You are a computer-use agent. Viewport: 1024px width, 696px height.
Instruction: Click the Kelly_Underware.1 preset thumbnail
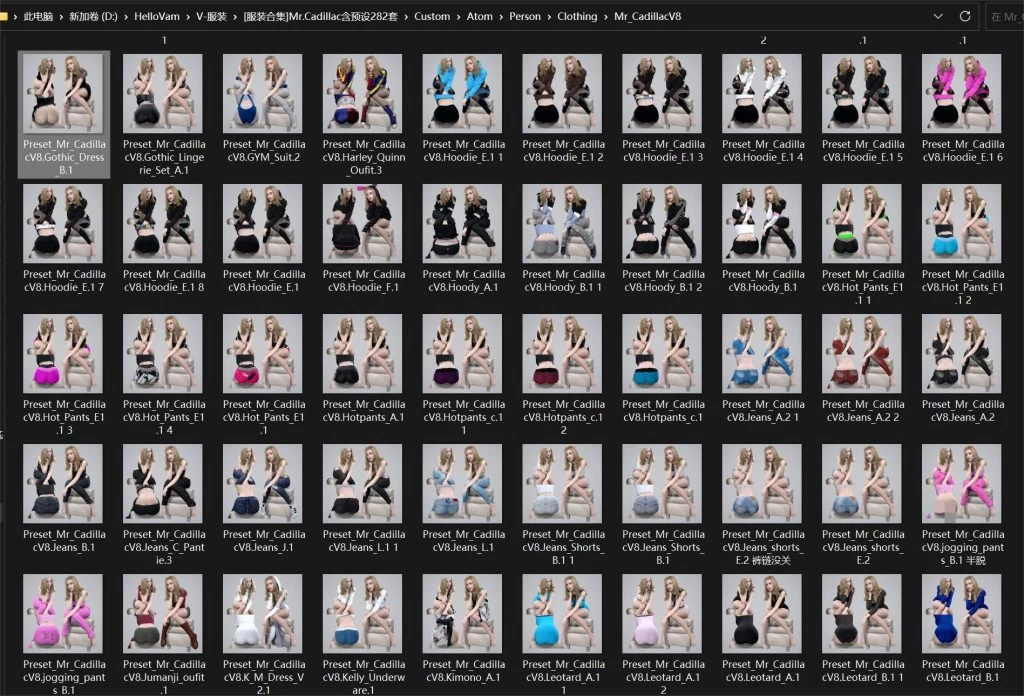tap(362, 613)
